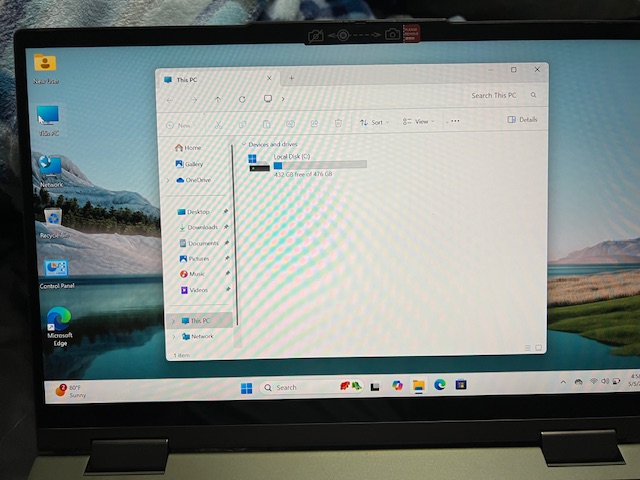Expand OneDrive in navigation pane
This screenshot has width=640, height=480.
(x=168, y=180)
